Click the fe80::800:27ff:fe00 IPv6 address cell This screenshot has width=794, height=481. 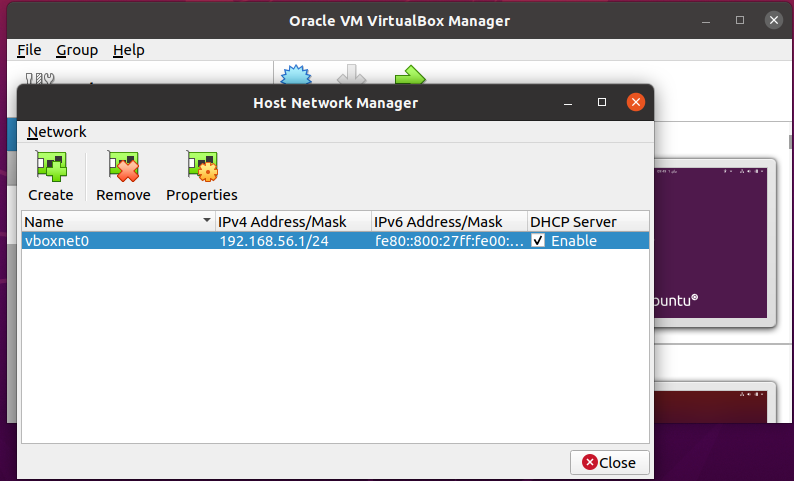coord(449,240)
